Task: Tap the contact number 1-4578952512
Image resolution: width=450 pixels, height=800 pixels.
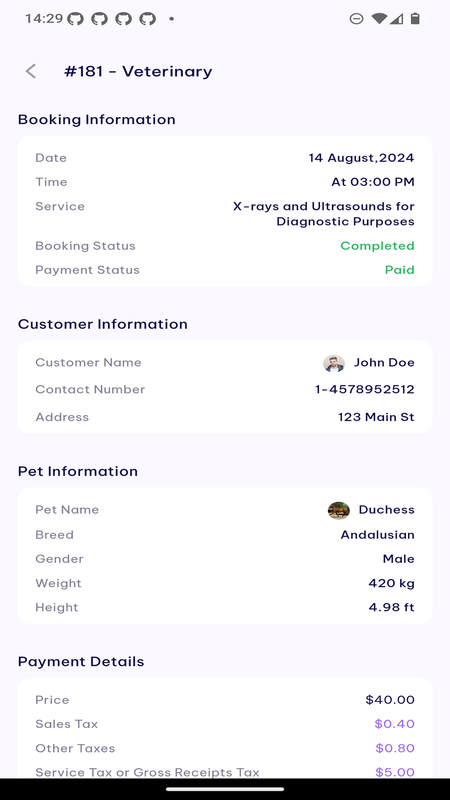Action: coord(365,390)
